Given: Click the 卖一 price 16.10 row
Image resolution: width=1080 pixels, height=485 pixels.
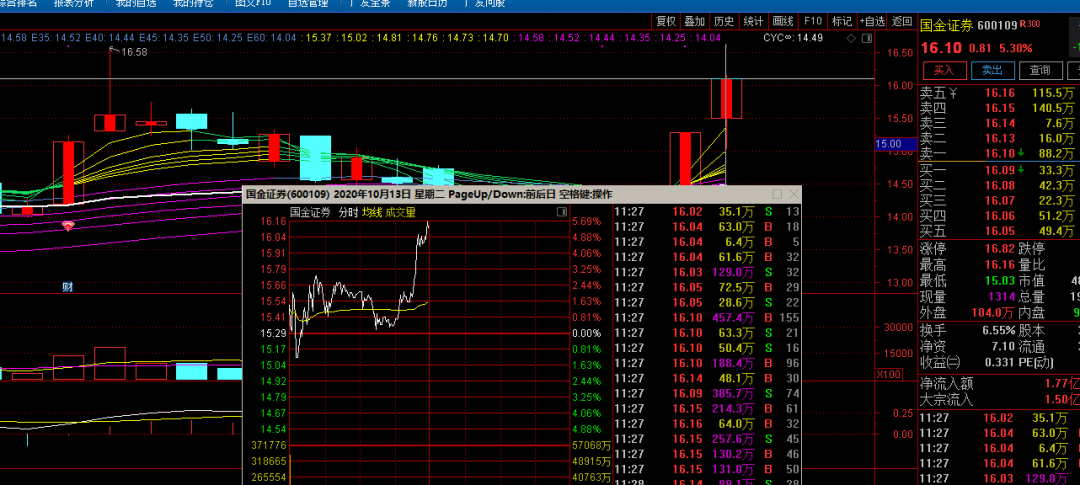Looking at the screenshot, I should tap(999, 154).
